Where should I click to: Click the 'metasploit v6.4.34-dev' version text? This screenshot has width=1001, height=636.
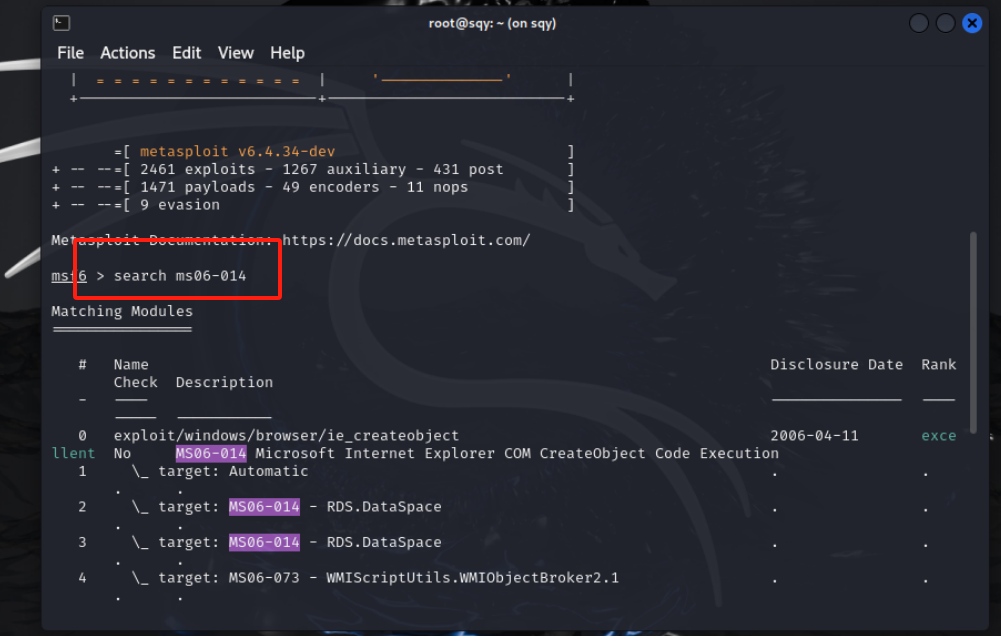[x=237, y=151]
